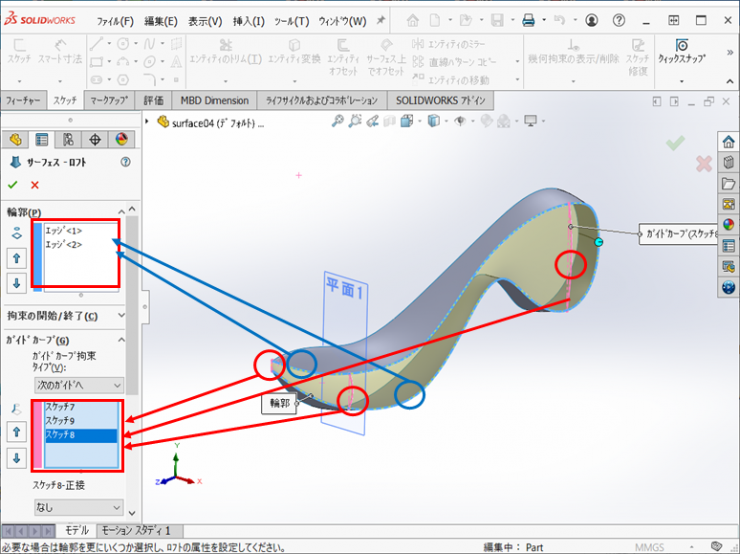Screen dimensions: 740x554
Task: Switch to the DisplayManager panel tab
Action: [121, 139]
